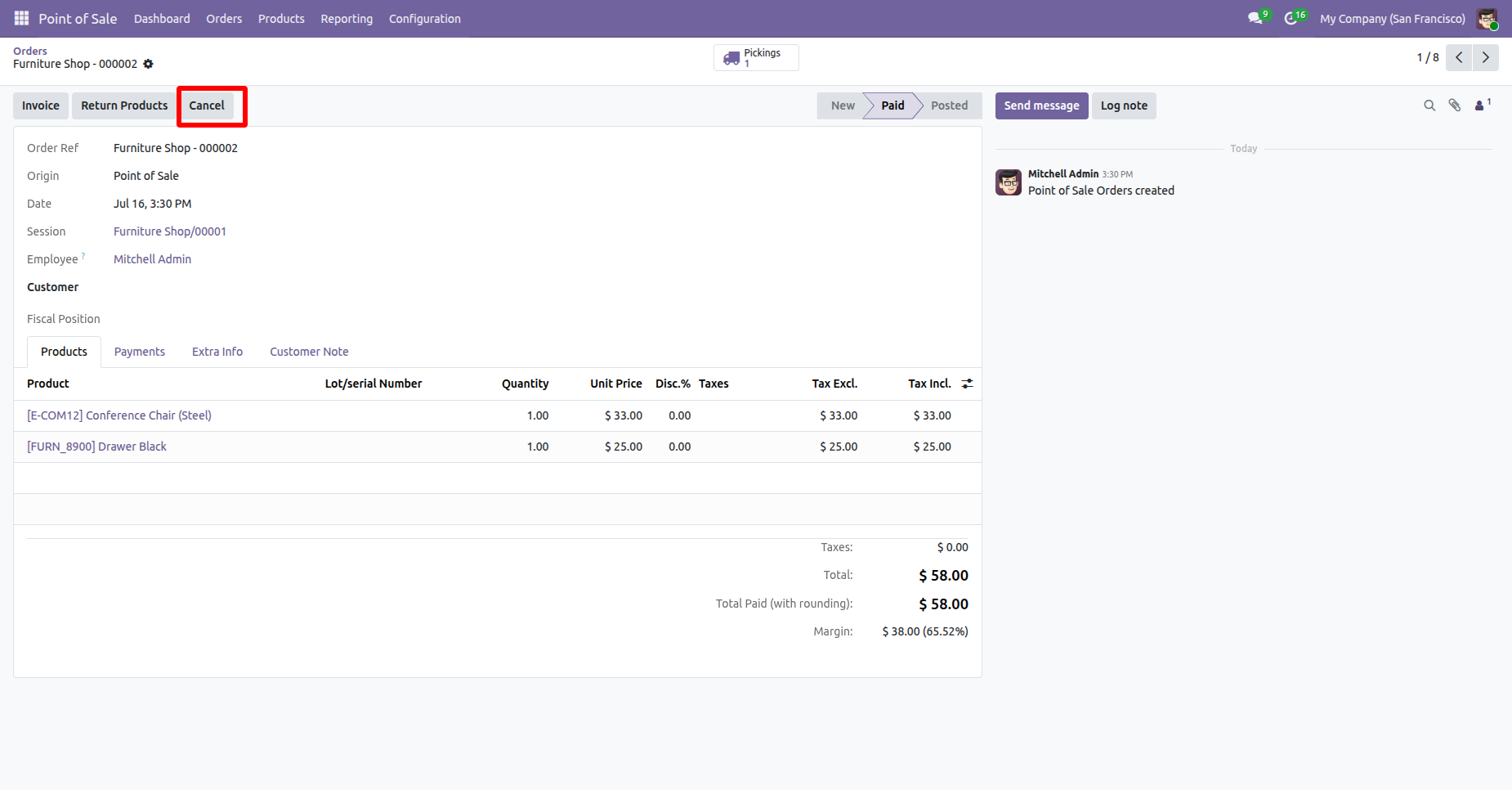Open Drawer Black product line
The height and width of the screenshot is (790, 1512).
(x=96, y=447)
